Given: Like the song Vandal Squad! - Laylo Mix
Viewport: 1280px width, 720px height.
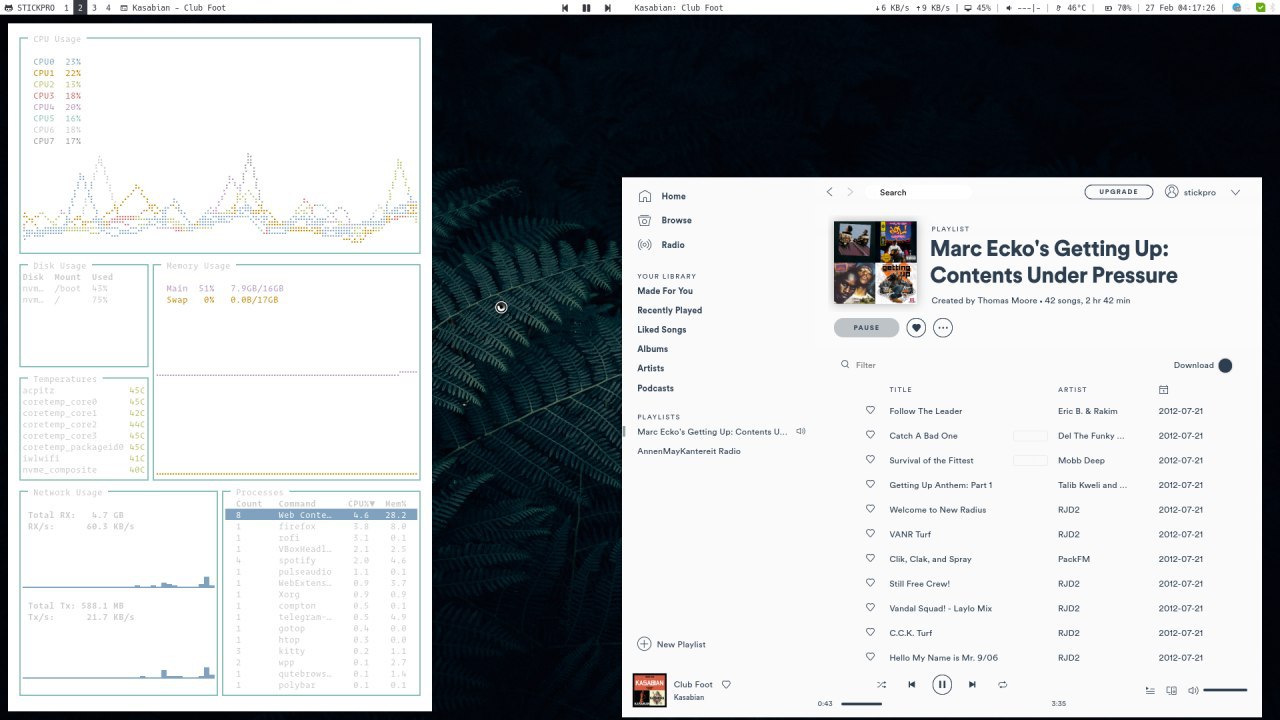Looking at the screenshot, I should click(870, 608).
